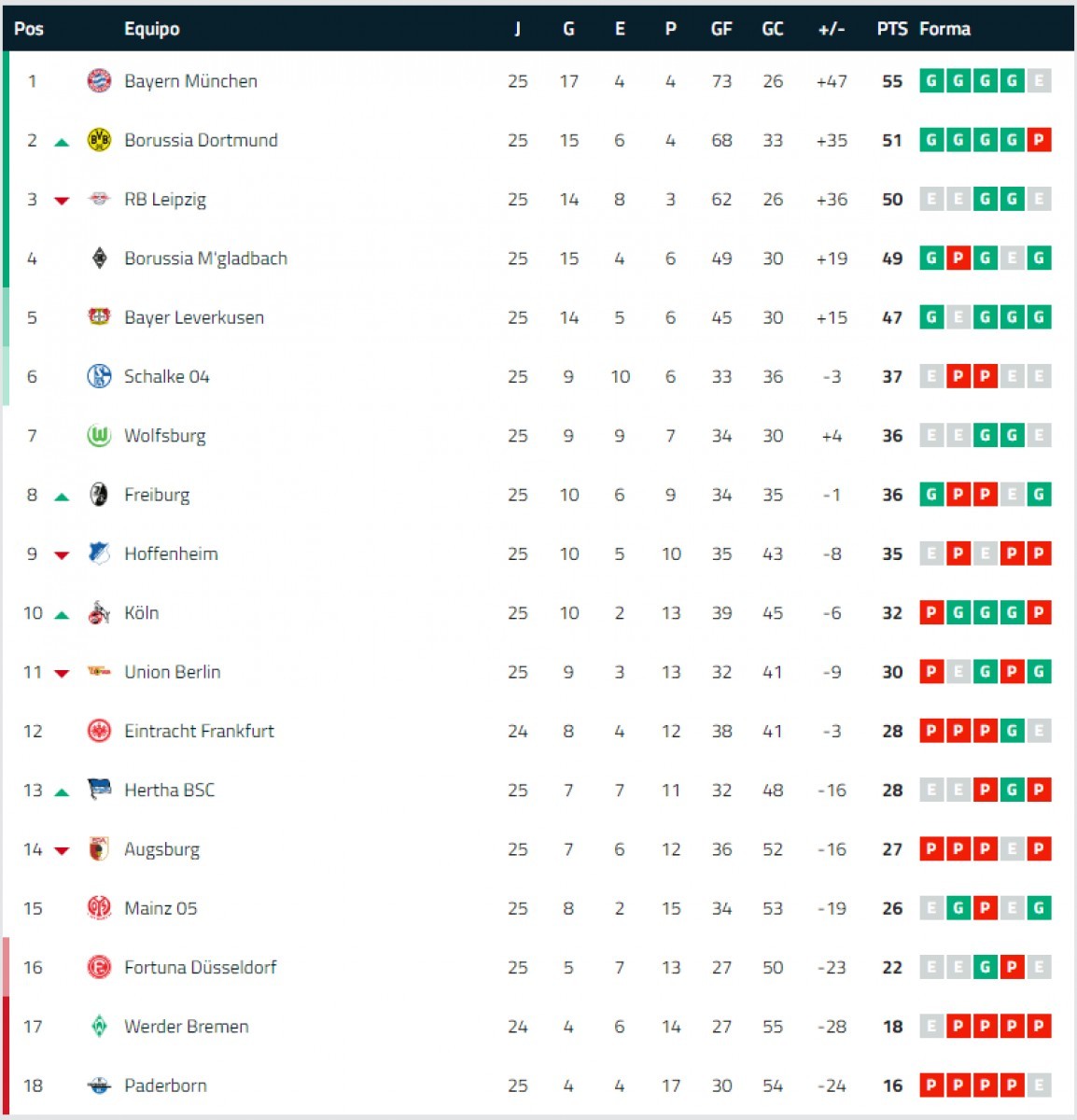Click the Bayern München club crest
The width and height of the screenshot is (1077, 1120).
click(99, 81)
